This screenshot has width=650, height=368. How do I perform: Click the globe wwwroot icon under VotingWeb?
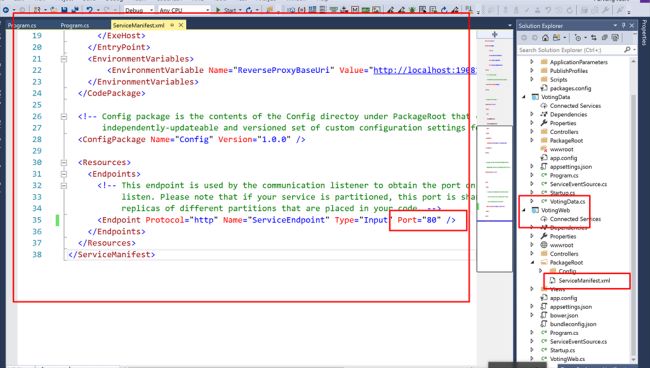click(544, 245)
